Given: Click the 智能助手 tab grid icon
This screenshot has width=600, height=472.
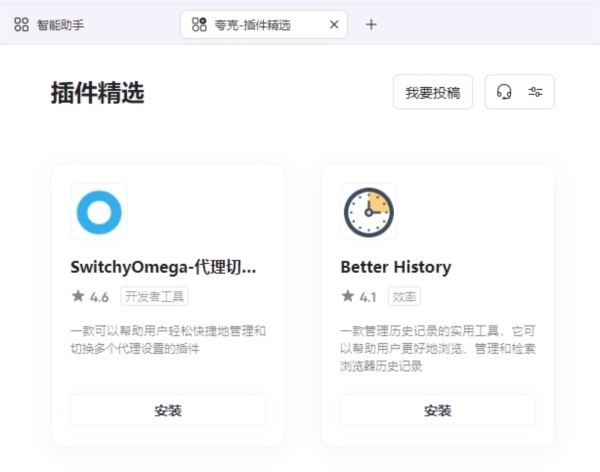Looking at the screenshot, I should point(21,25).
